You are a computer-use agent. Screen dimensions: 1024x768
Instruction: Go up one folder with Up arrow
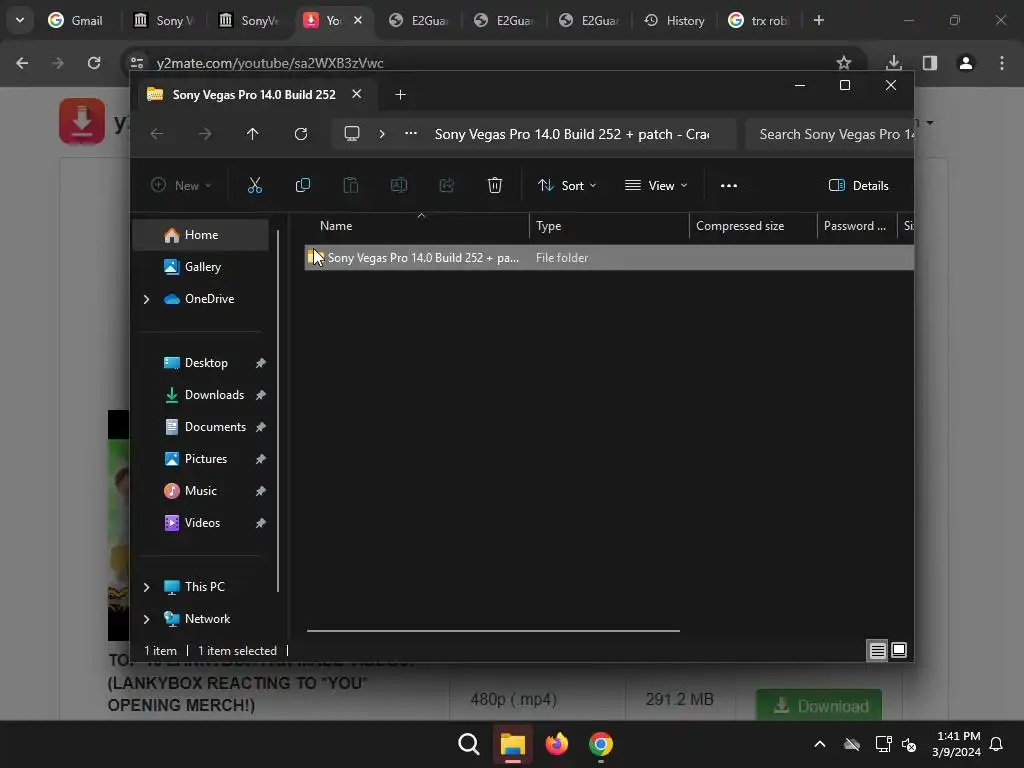253,134
